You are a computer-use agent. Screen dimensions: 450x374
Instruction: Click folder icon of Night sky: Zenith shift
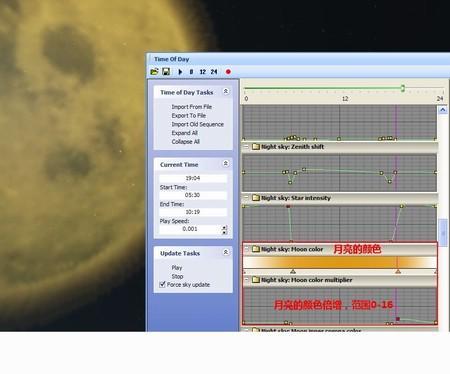pos(256,147)
